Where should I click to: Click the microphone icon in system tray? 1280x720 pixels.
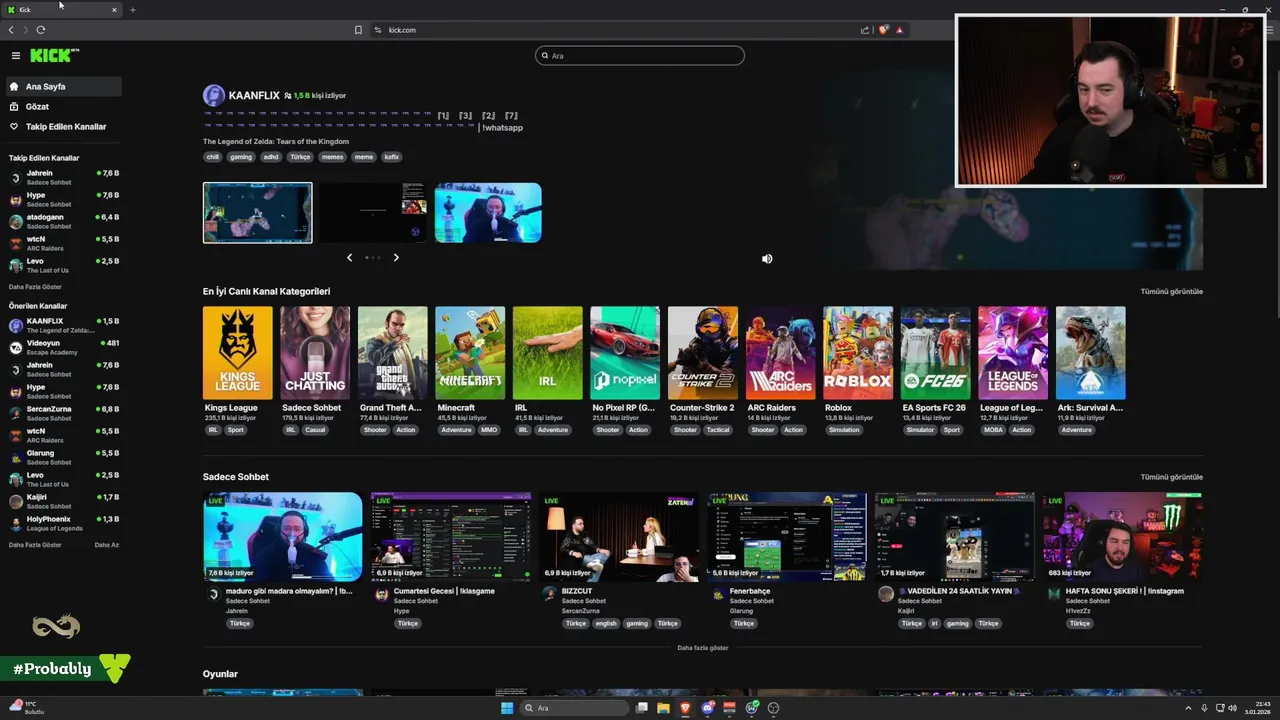[1204, 708]
